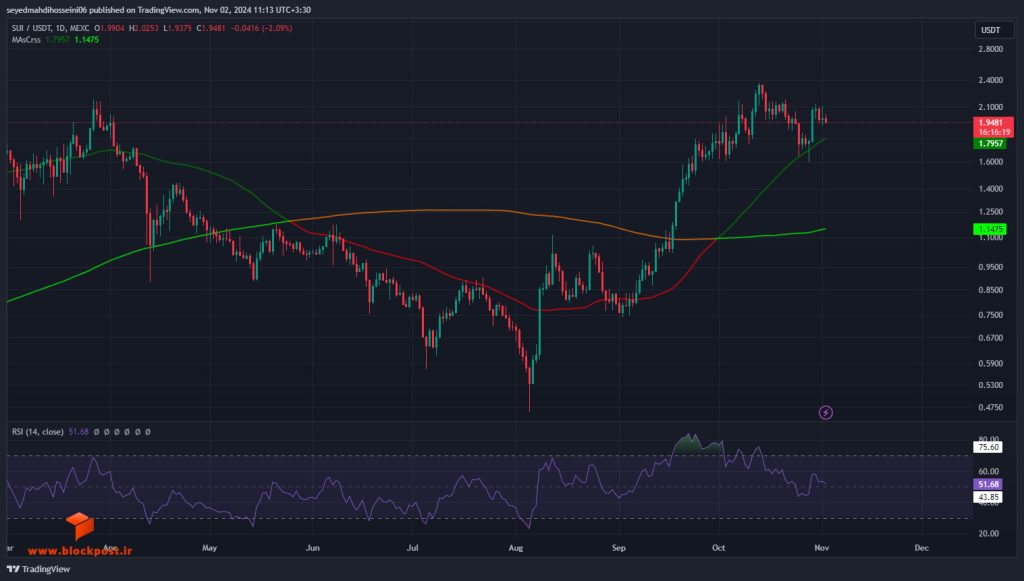Select the RSI (14, close) indicator label
Screen dimensions: 1024x581
tap(38, 432)
